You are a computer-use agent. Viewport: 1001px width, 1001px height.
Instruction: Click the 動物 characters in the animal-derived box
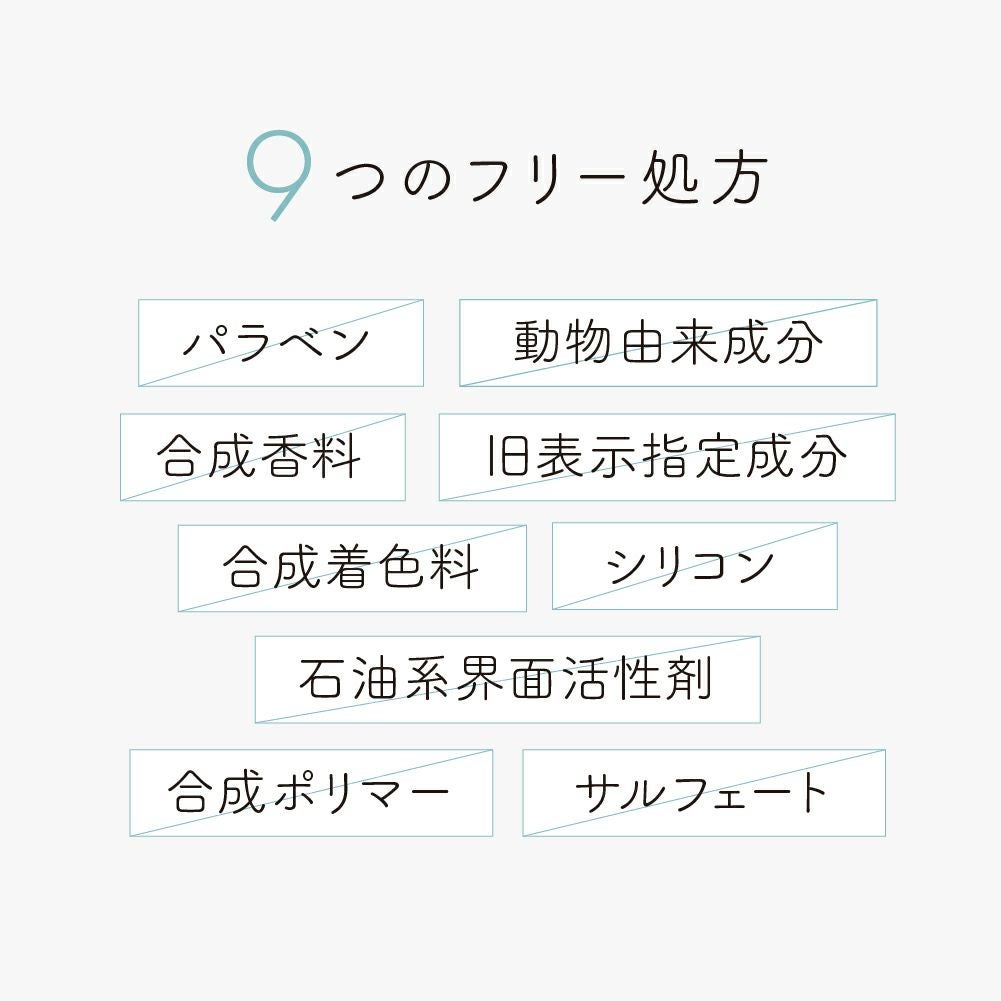564,343
